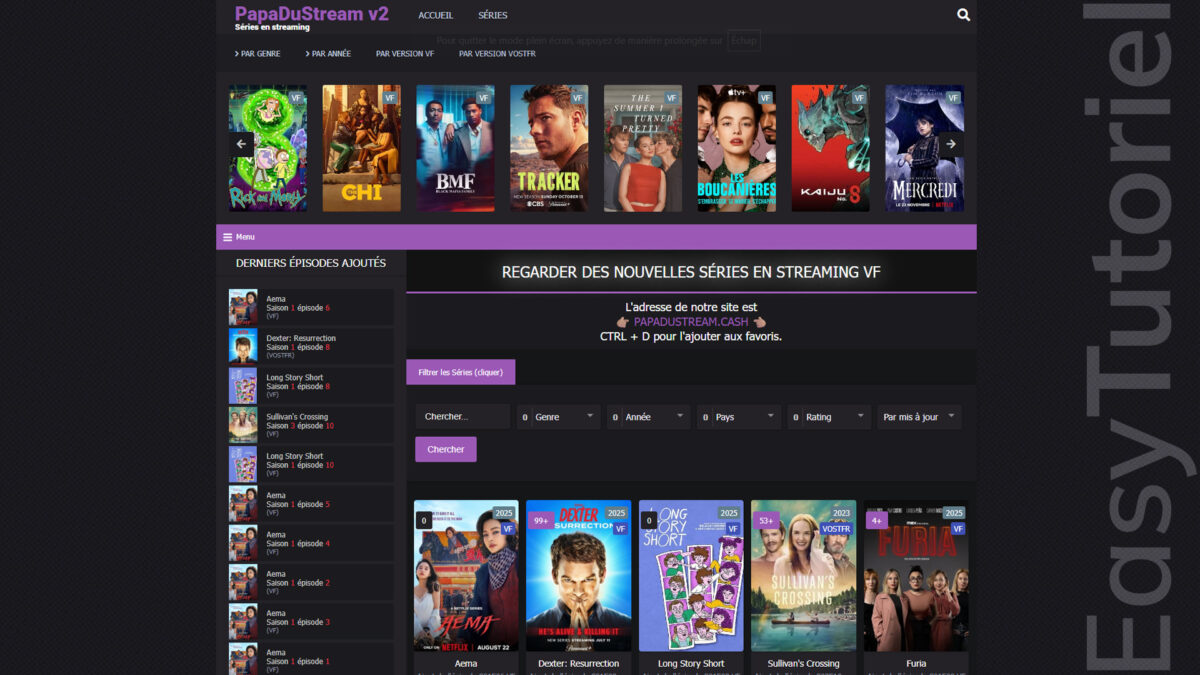Screen dimensions: 1200x675
Task: Click the 4+ badge on Furia
Action: 876,520
